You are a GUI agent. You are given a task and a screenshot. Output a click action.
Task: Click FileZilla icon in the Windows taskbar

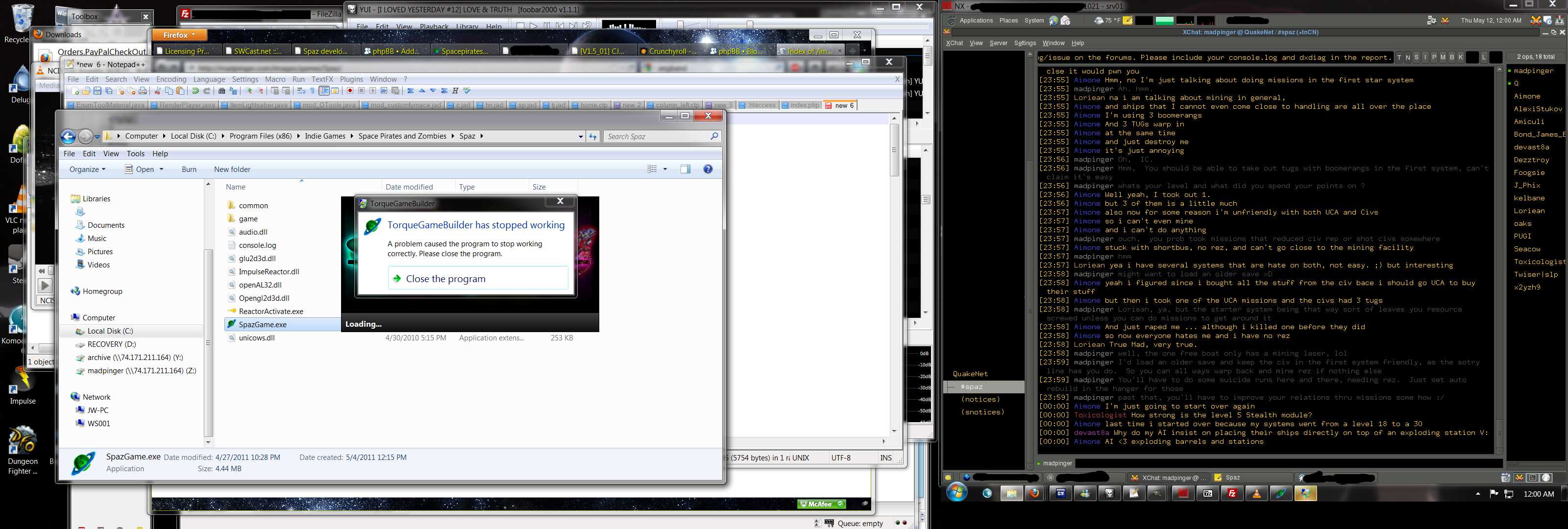point(1232,494)
